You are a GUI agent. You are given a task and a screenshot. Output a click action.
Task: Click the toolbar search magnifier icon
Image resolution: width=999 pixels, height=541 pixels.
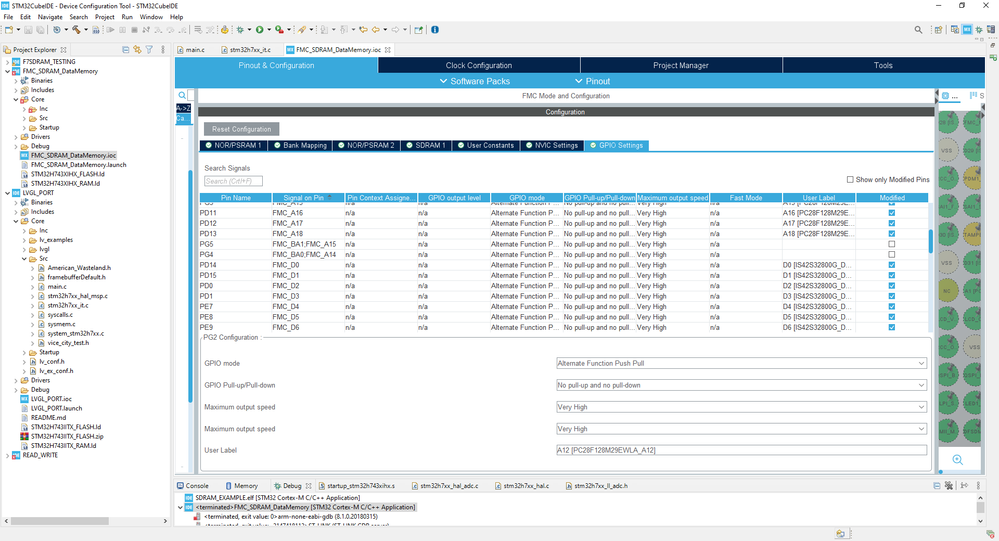[x=918, y=29]
